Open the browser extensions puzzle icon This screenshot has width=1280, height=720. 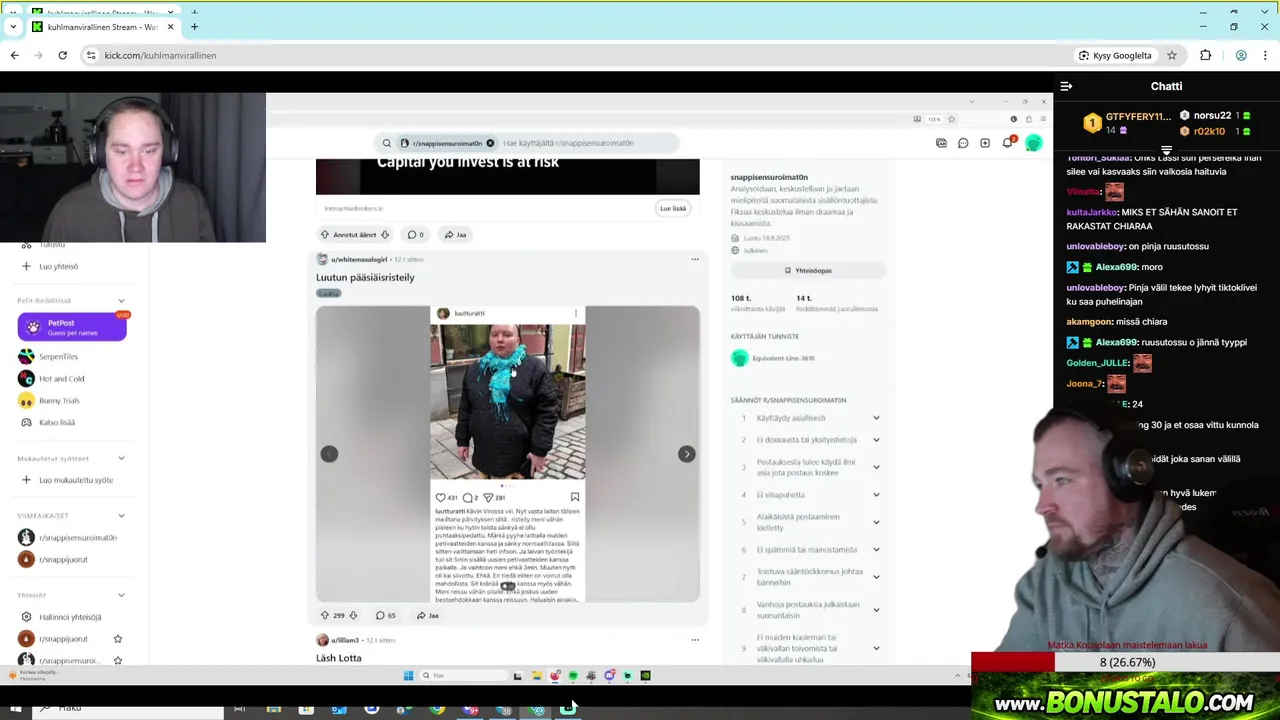pos(1205,55)
